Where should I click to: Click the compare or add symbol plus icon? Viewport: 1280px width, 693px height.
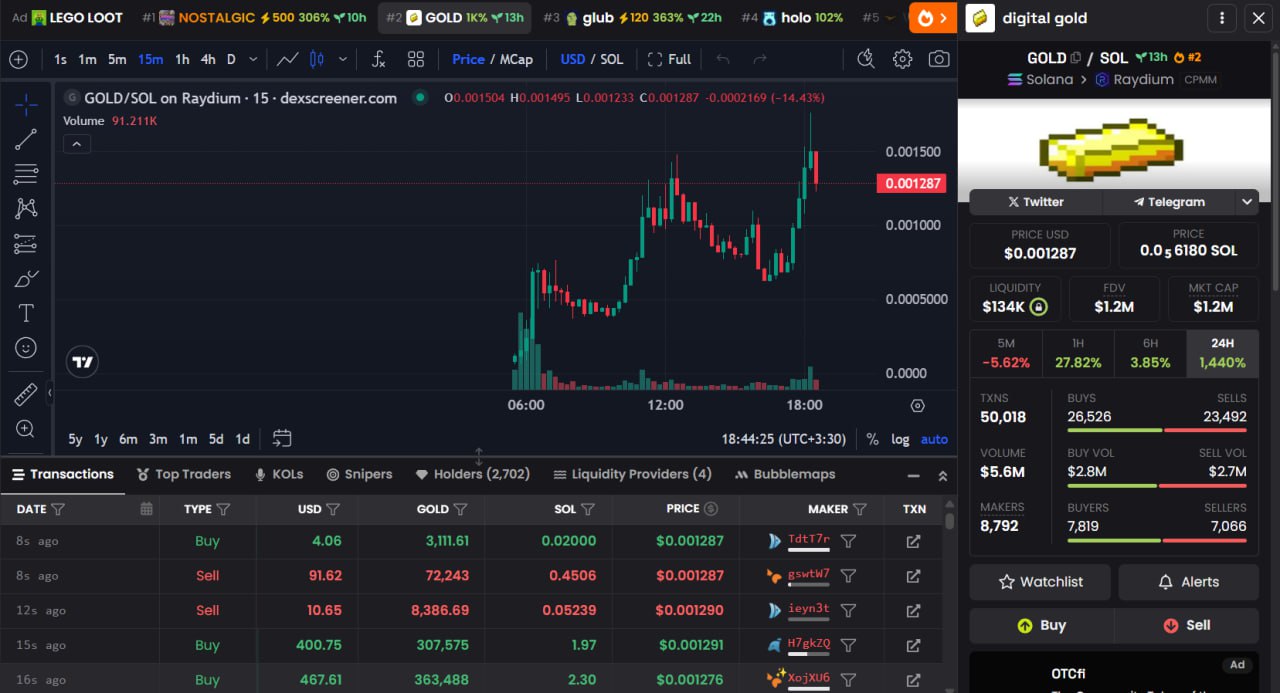(x=18, y=59)
